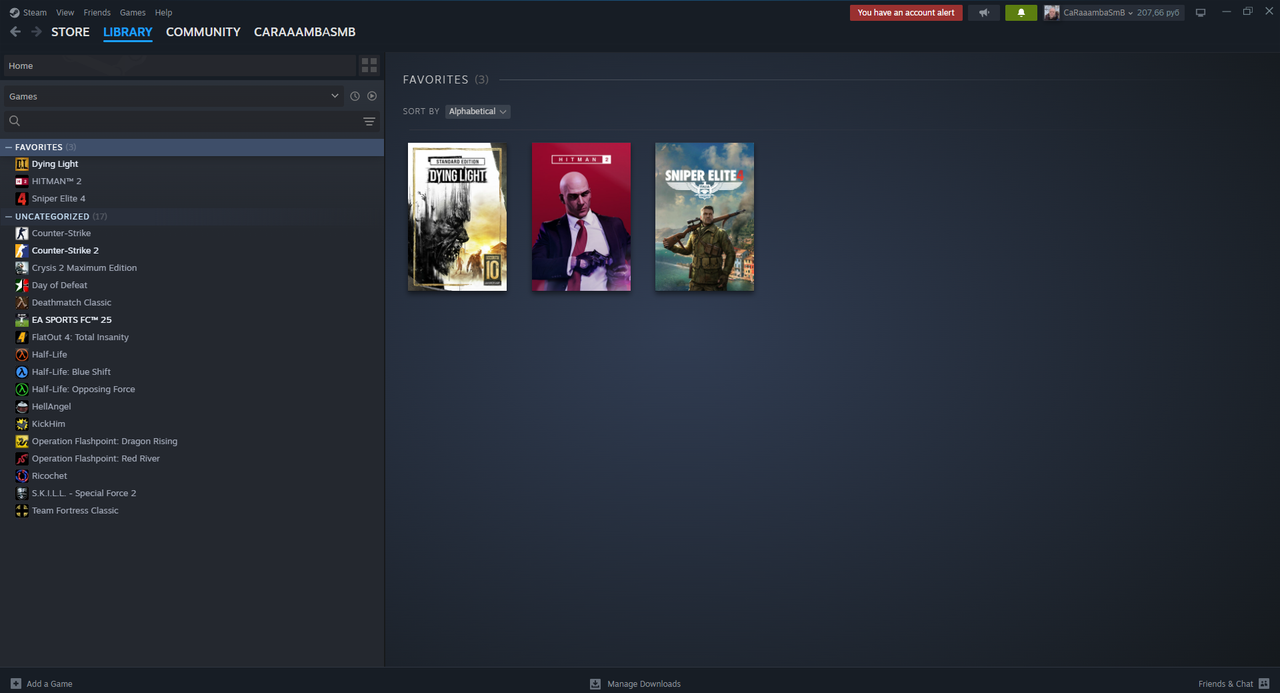This screenshot has height=693, width=1280.
Task: Go to the LIBRARY tab
Action: pos(128,32)
